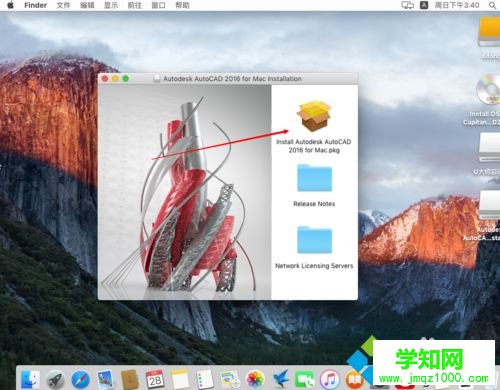Open Spotlight search magnifier

(x=492, y=5)
